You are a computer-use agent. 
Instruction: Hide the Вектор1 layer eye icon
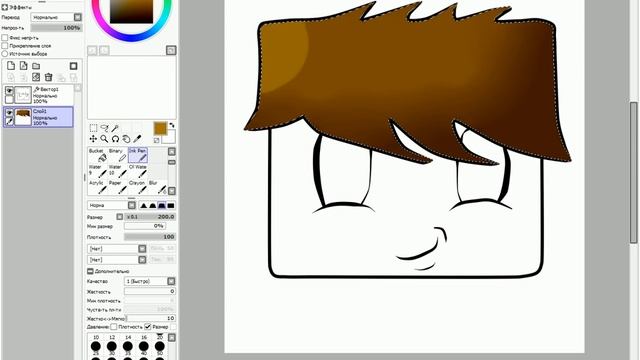tap(9, 90)
